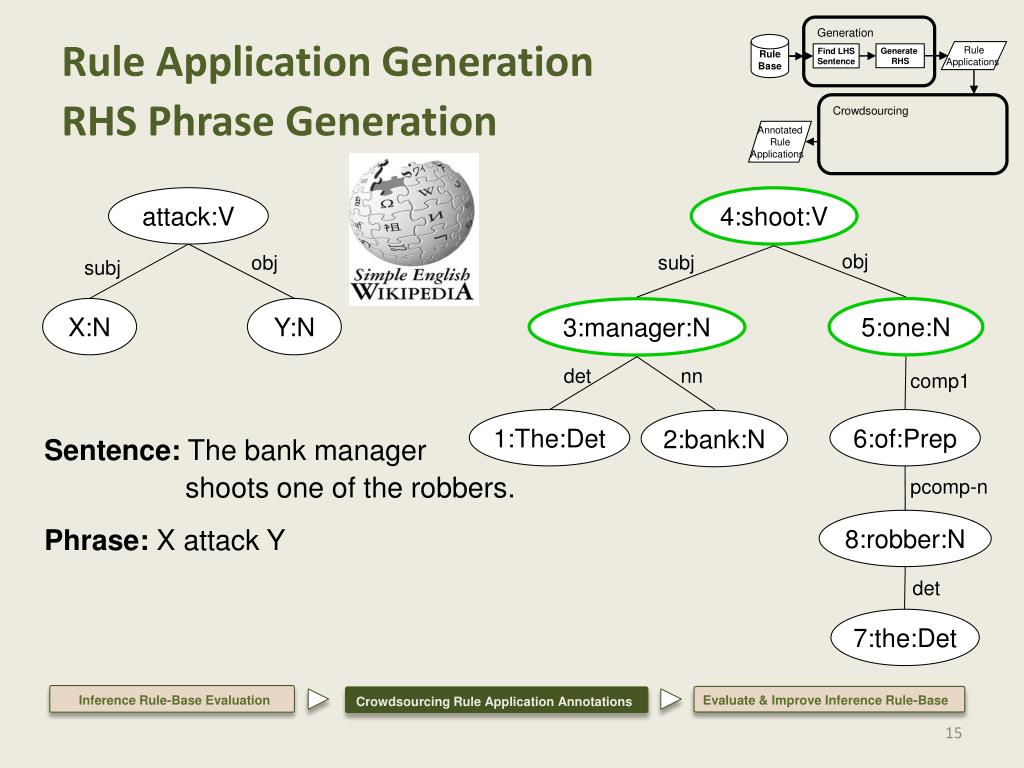The height and width of the screenshot is (768, 1024).
Task: Click the 'Sentence:' label
Action: tap(112, 450)
